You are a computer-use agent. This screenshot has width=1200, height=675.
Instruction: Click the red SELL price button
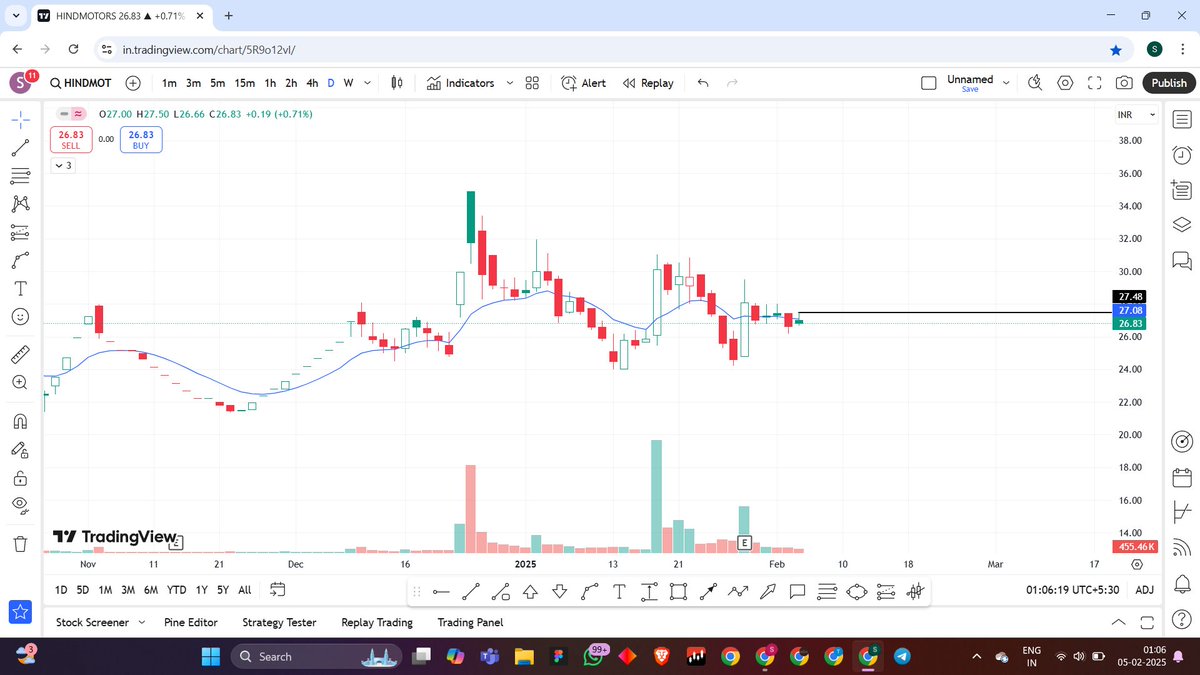click(71, 140)
